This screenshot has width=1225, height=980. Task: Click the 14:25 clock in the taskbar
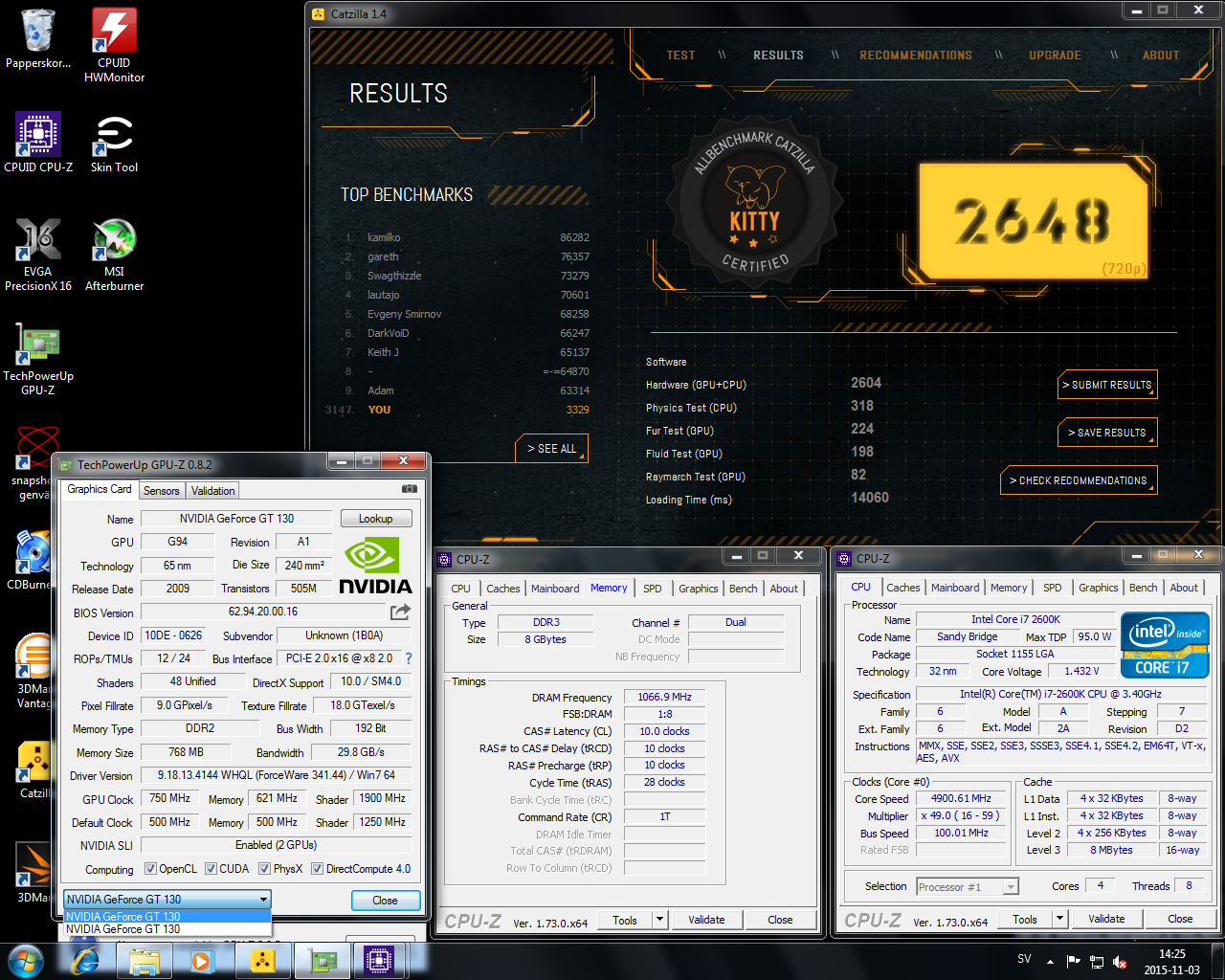1171,954
